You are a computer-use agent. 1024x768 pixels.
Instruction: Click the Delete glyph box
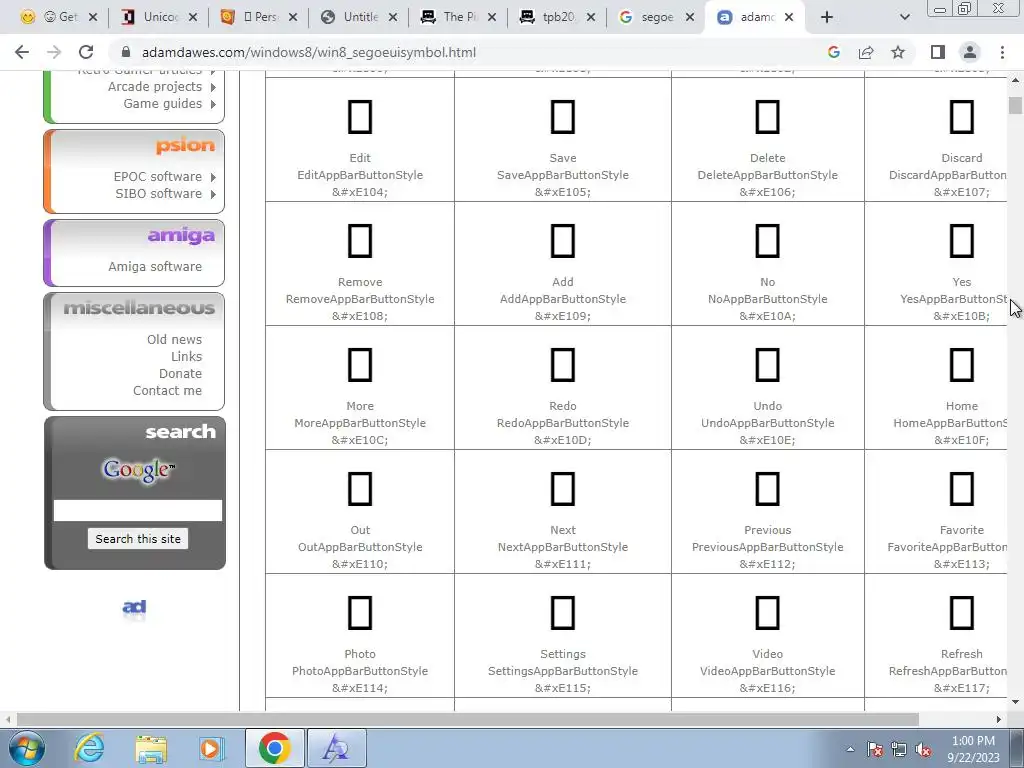point(767,117)
